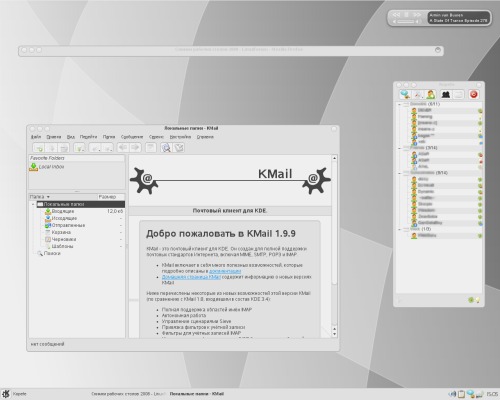Select the Входящие inbox folder
This screenshot has width=500, height=400.
[x=63, y=211]
